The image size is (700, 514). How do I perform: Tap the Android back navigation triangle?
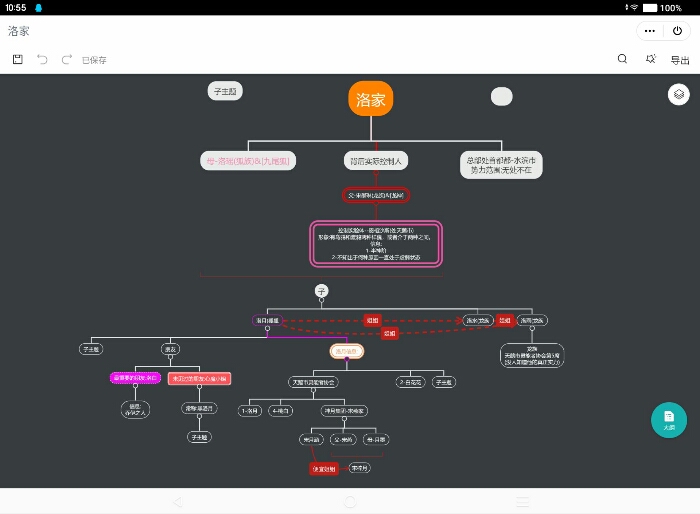177,501
